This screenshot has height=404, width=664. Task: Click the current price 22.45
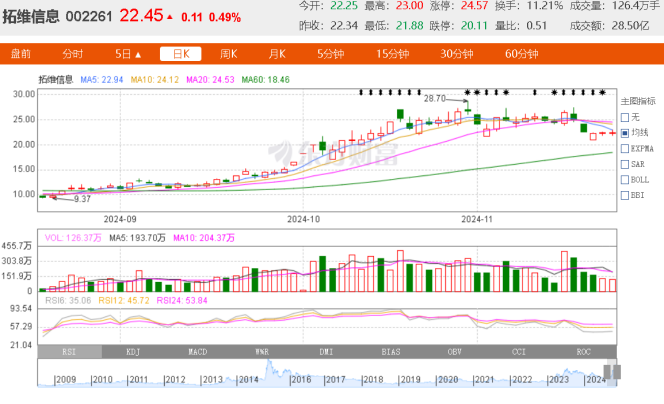click(141, 16)
